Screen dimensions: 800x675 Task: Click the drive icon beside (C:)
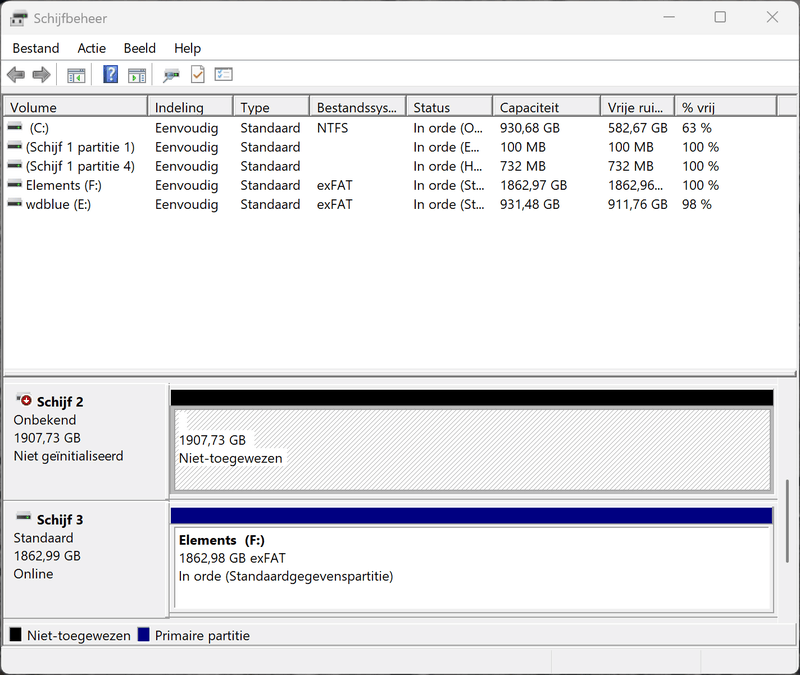click(15, 126)
